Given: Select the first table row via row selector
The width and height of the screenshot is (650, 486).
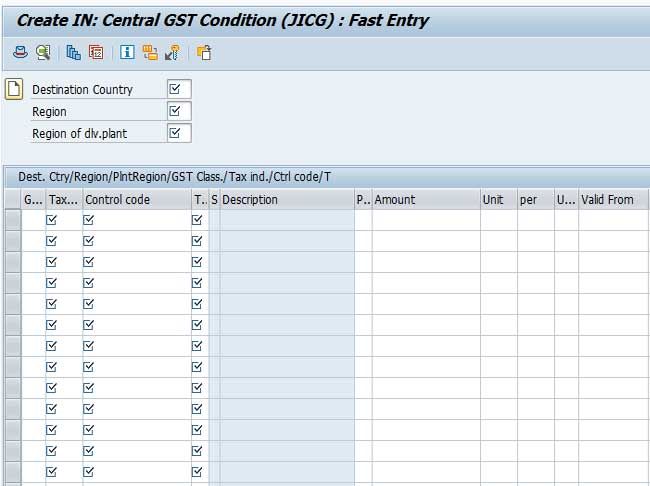Looking at the screenshot, I should click(13, 220).
